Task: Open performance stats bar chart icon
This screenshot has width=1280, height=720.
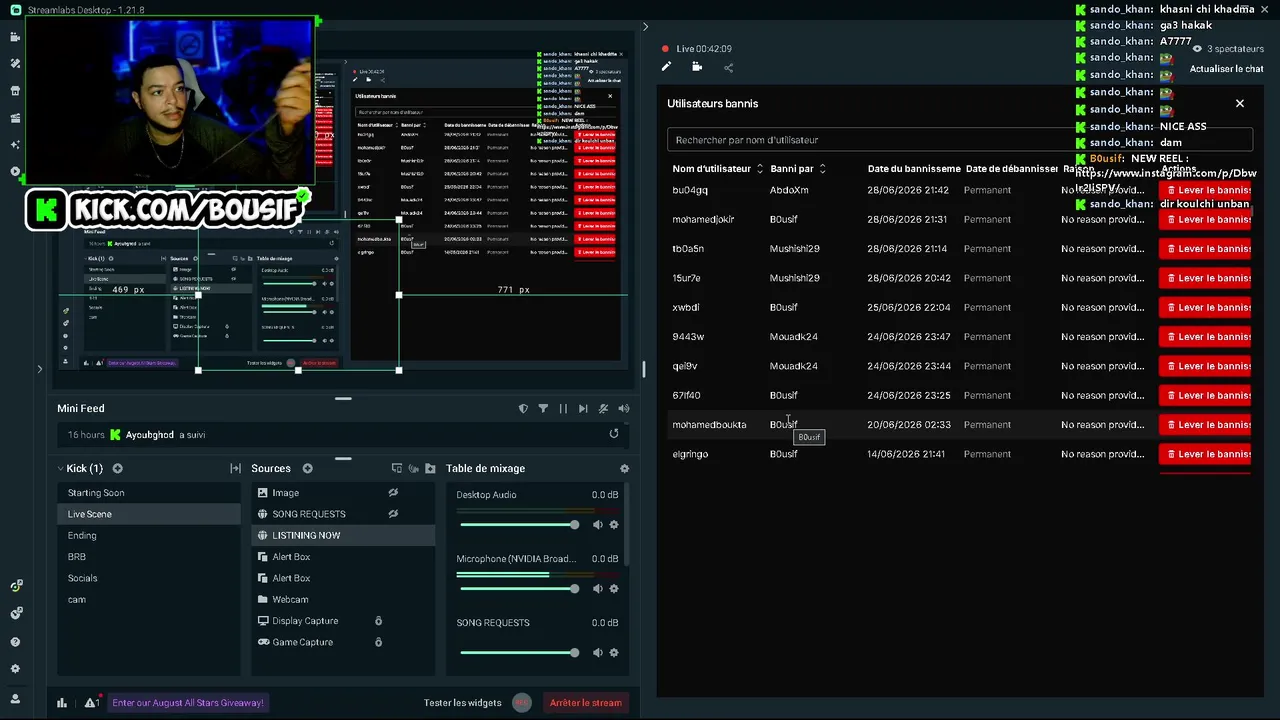Action: point(62,702)
